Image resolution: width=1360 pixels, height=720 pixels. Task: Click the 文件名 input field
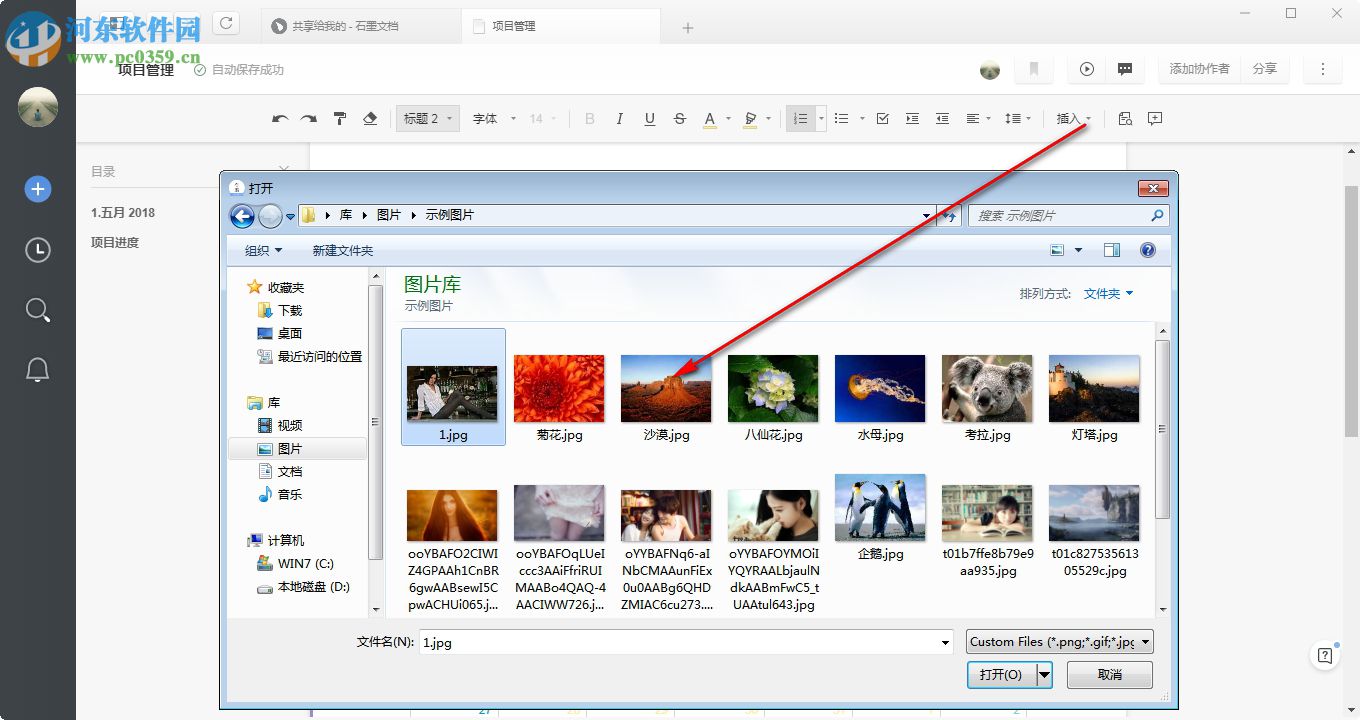686,642
